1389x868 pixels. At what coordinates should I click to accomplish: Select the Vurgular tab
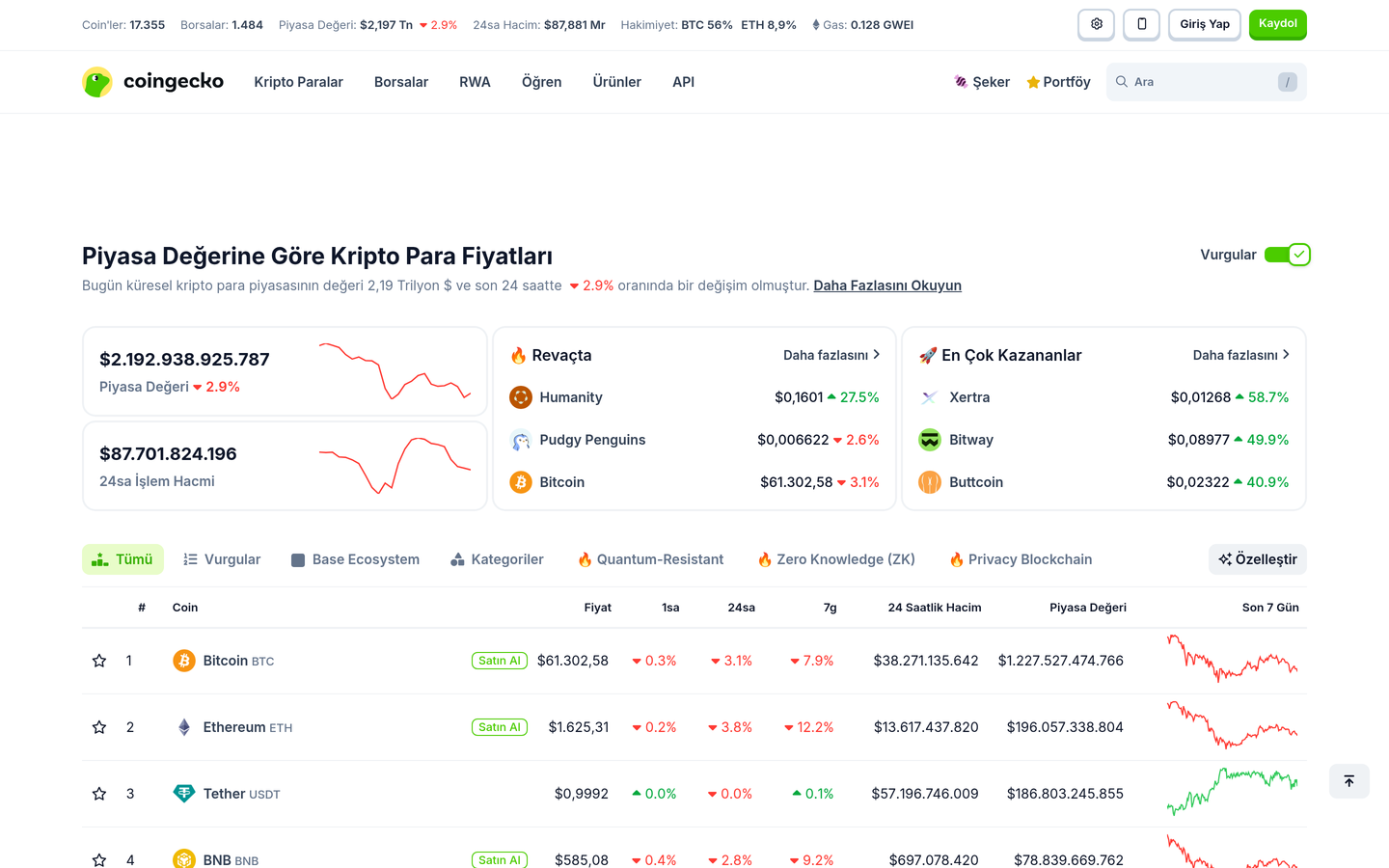222,559
